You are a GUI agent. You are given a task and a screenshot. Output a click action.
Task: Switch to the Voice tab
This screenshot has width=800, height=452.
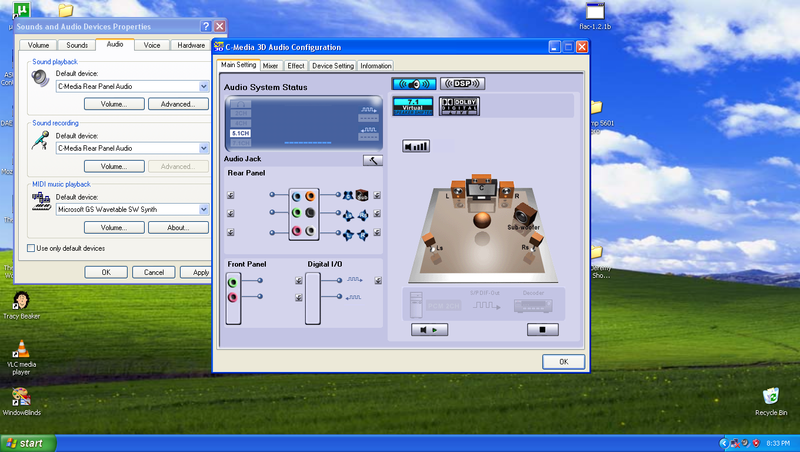(152, 45)
